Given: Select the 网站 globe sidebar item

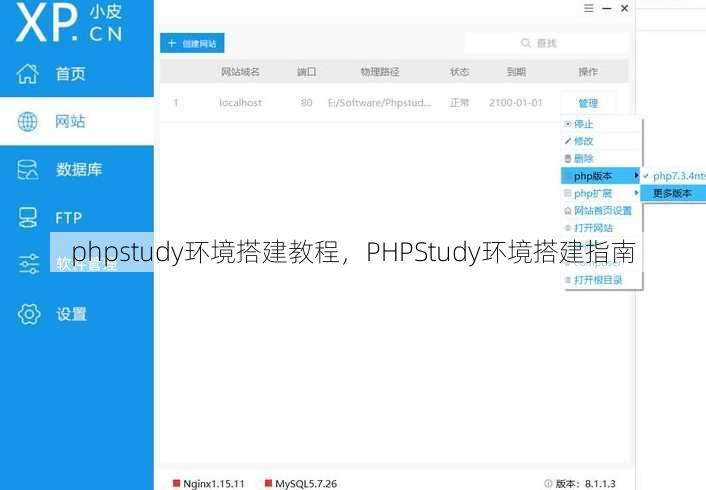Looking at the screenshot, I should point(77,122).
